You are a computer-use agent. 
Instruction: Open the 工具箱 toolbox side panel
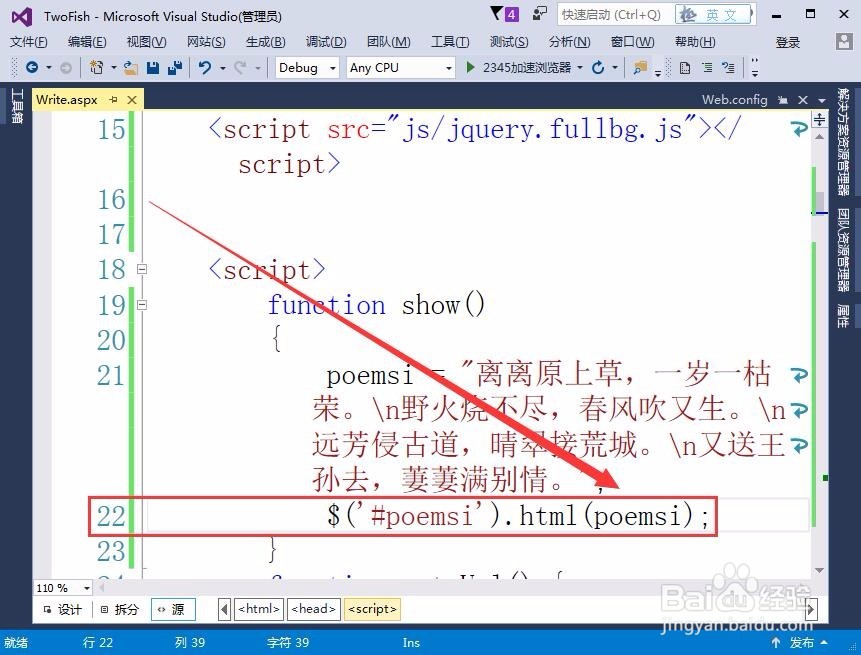[x=17, y=106]
